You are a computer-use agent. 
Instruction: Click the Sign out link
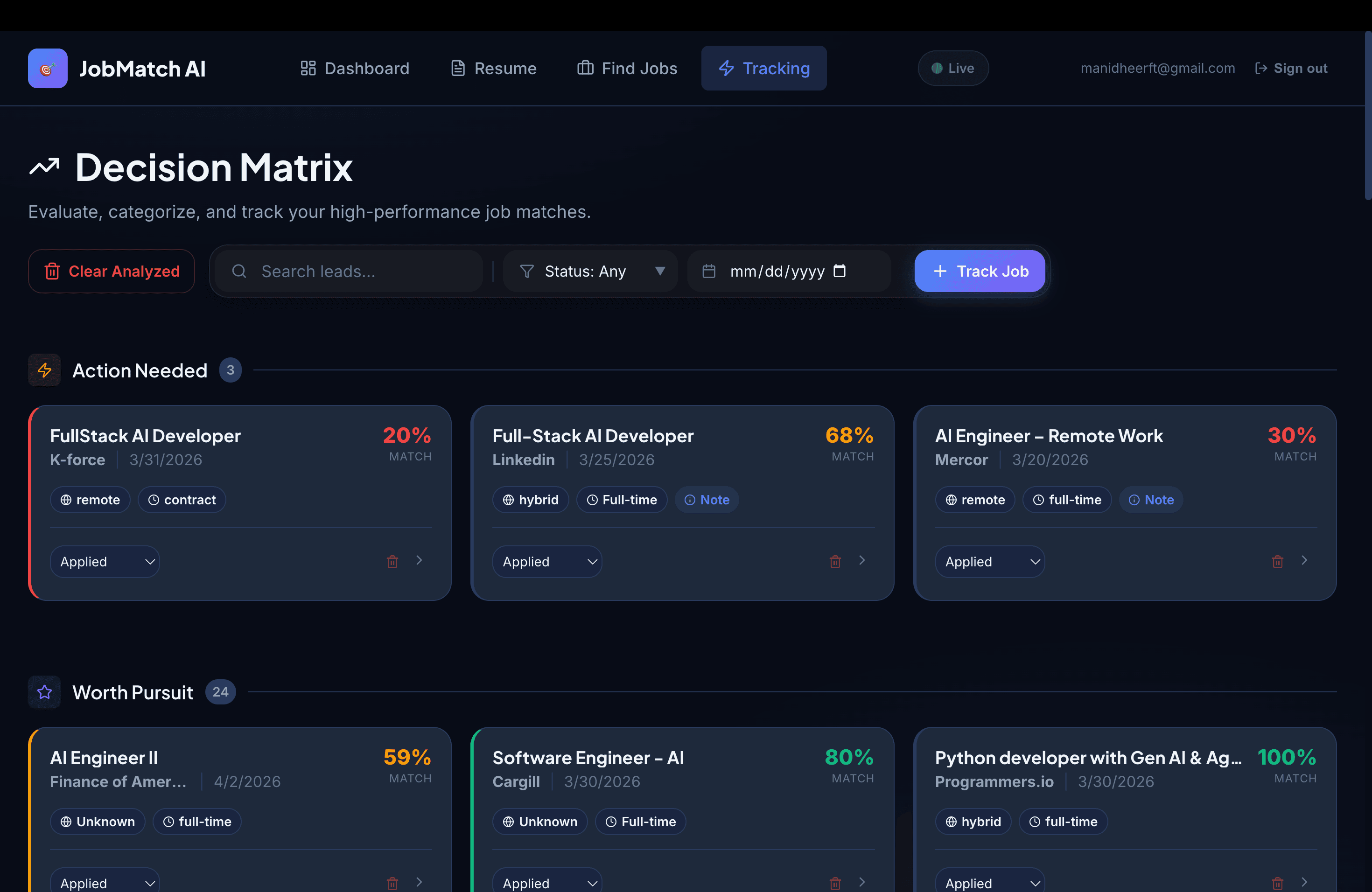pyautogui.click(x=1291, y=69)
